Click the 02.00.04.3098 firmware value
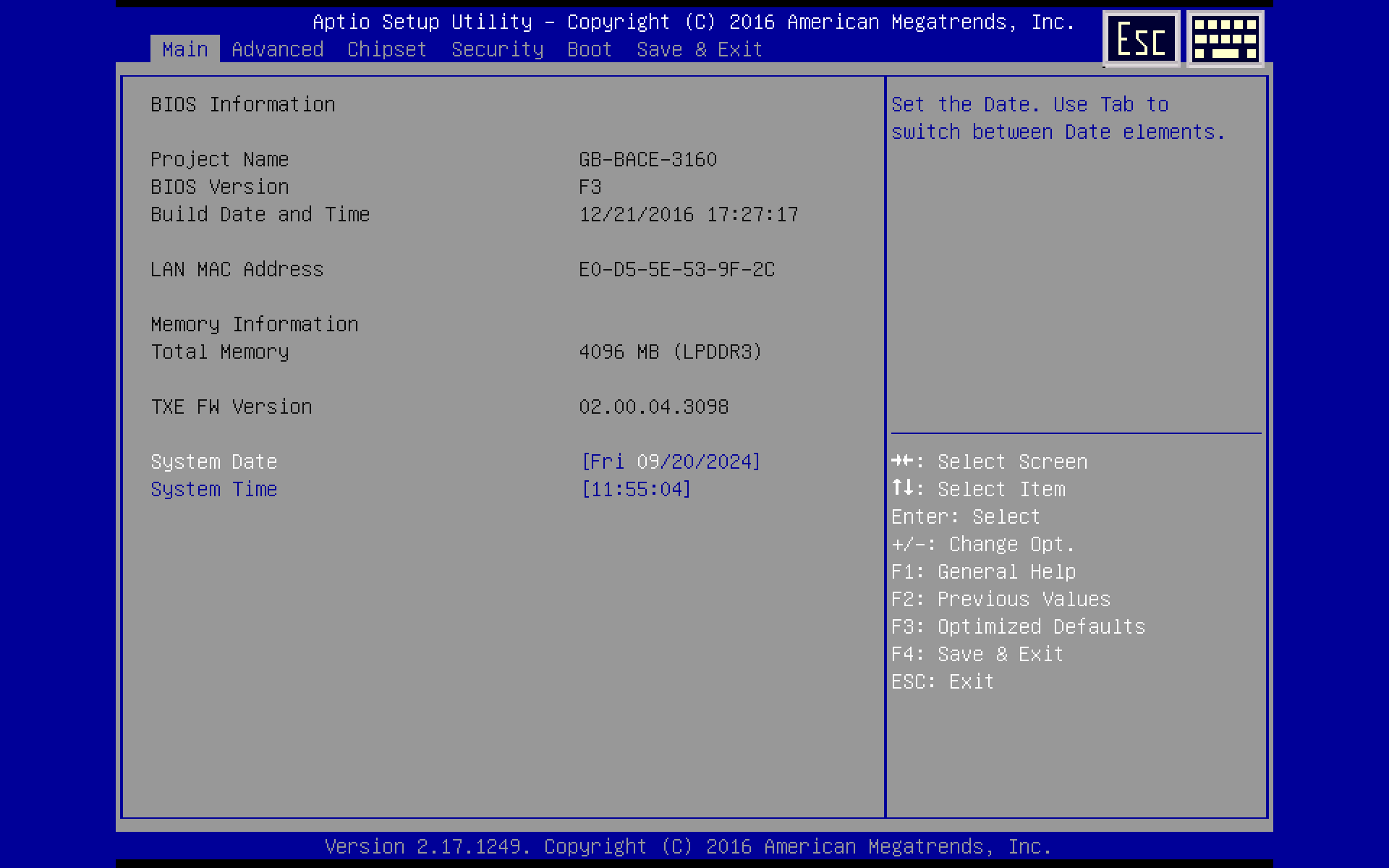This screenshot has height=868, width=1389. [x=654, y=407]
